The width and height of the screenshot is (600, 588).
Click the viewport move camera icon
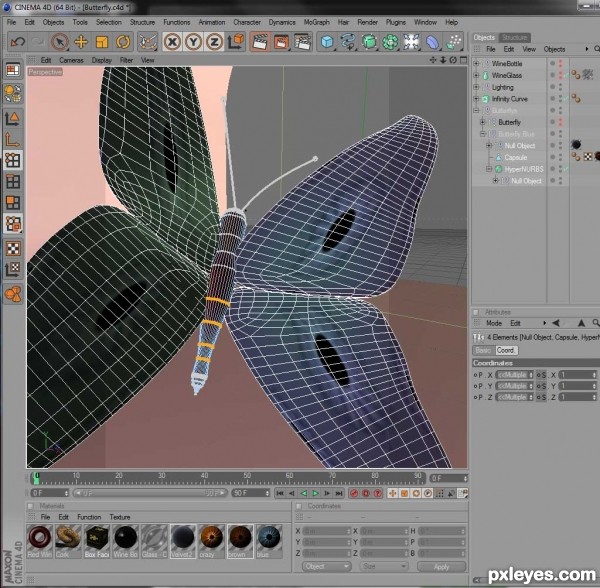pos(433,60)
